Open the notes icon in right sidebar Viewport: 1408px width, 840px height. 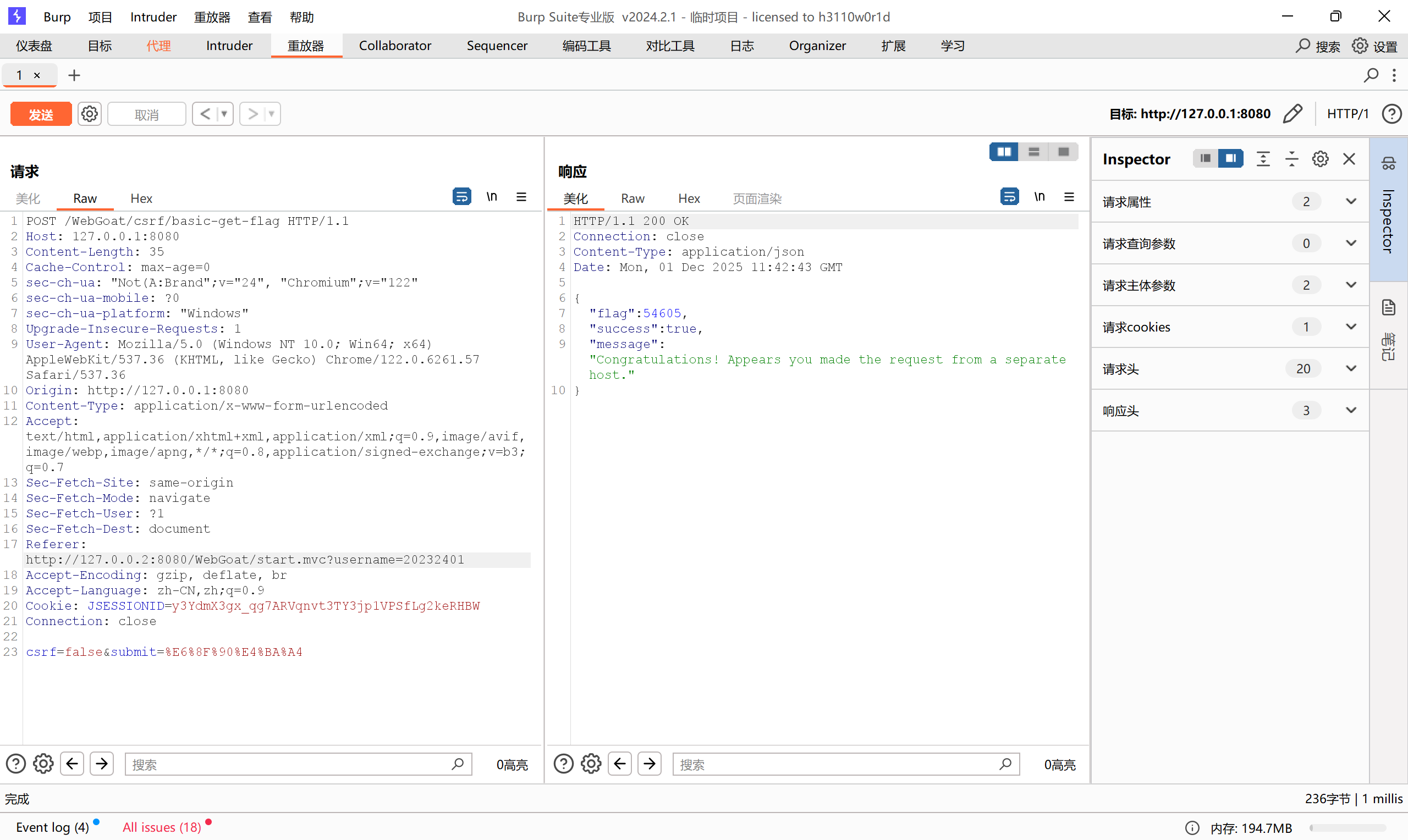(1388, 307)
